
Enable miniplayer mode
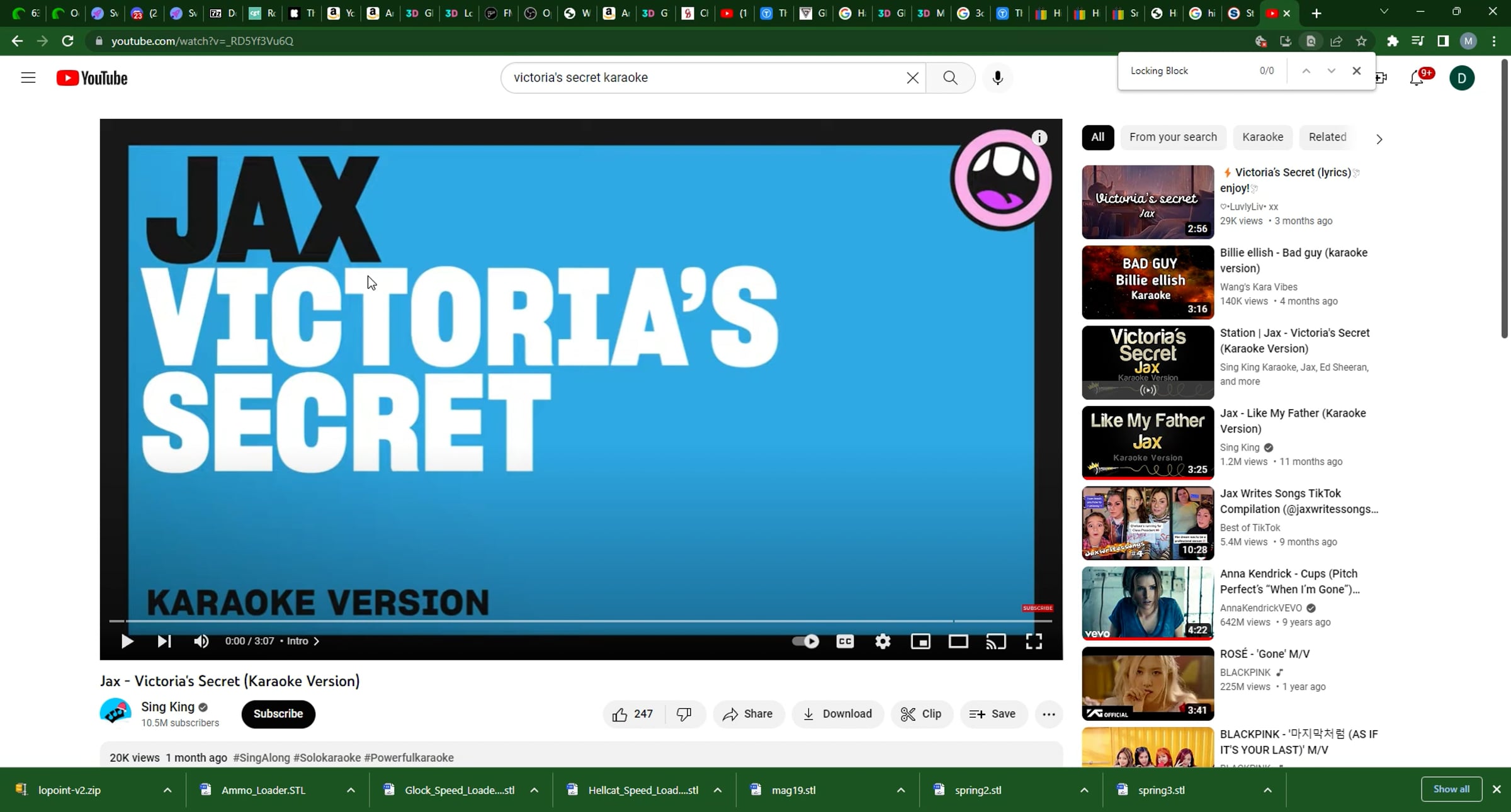(x=920, y=641)
